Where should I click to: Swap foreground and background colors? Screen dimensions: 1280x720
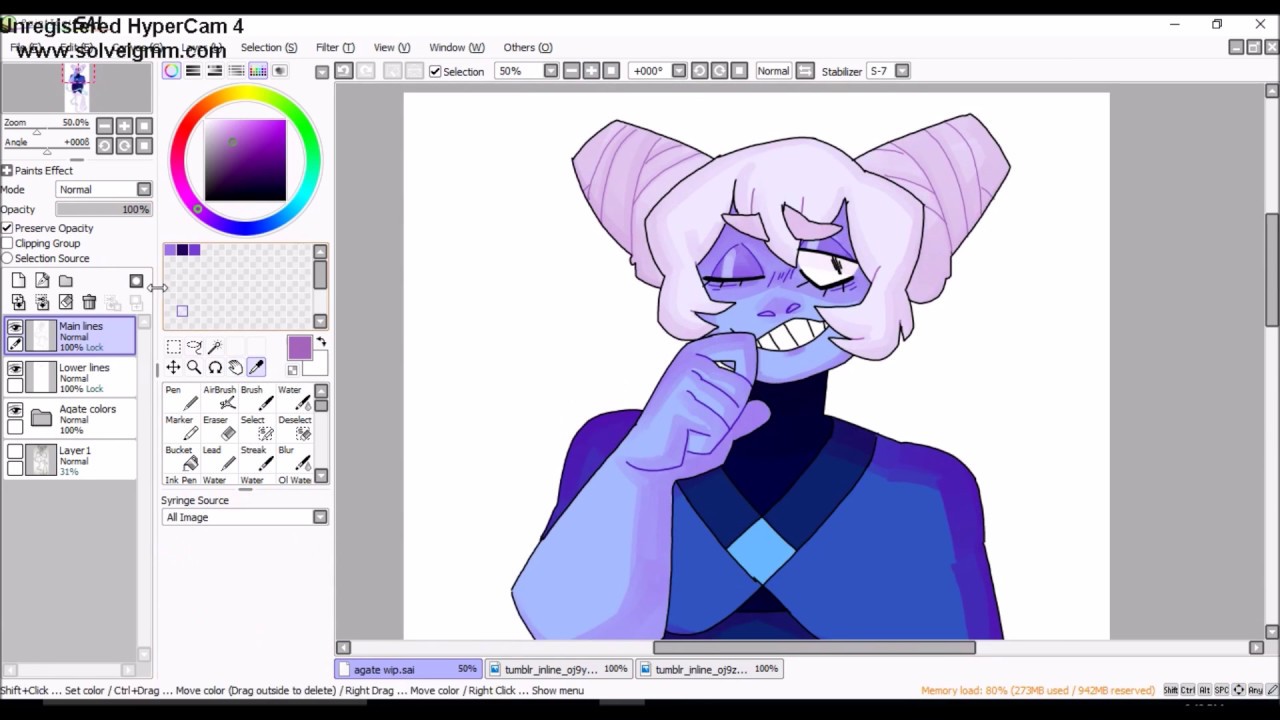coord(322,343)
